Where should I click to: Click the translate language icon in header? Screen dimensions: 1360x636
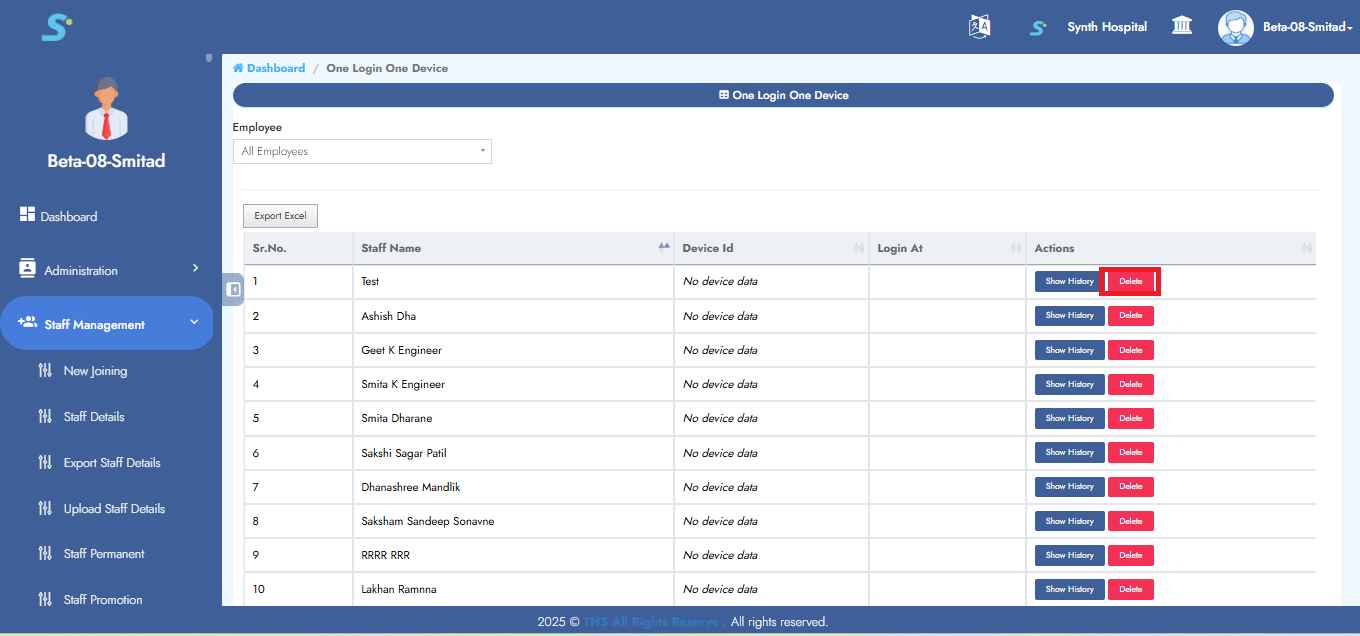(980, 27)
